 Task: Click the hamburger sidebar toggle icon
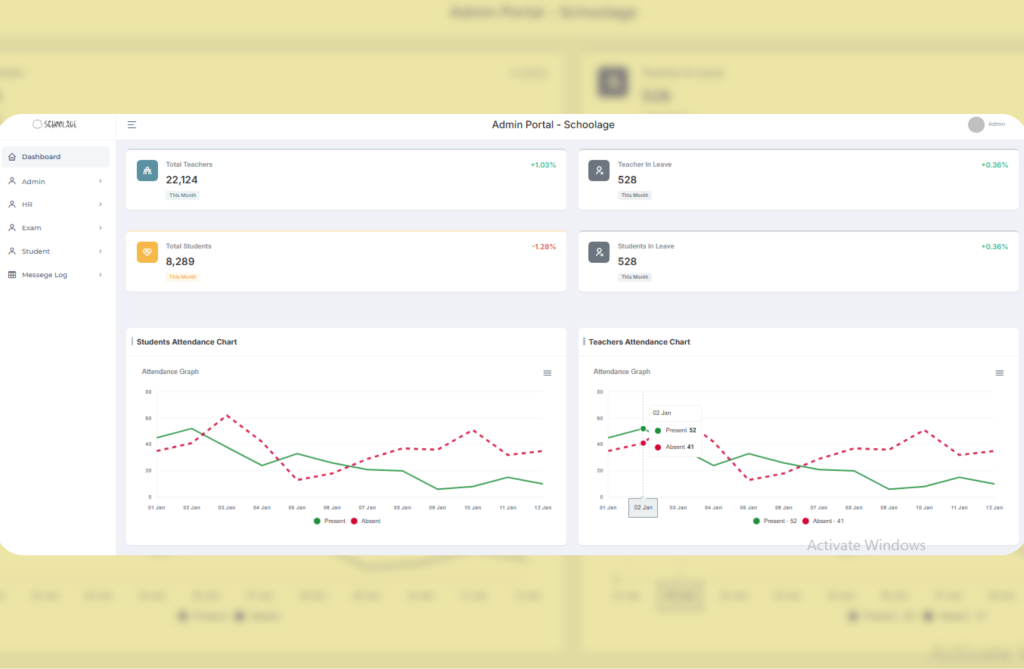pyautogui.click(x=132, y=125)
